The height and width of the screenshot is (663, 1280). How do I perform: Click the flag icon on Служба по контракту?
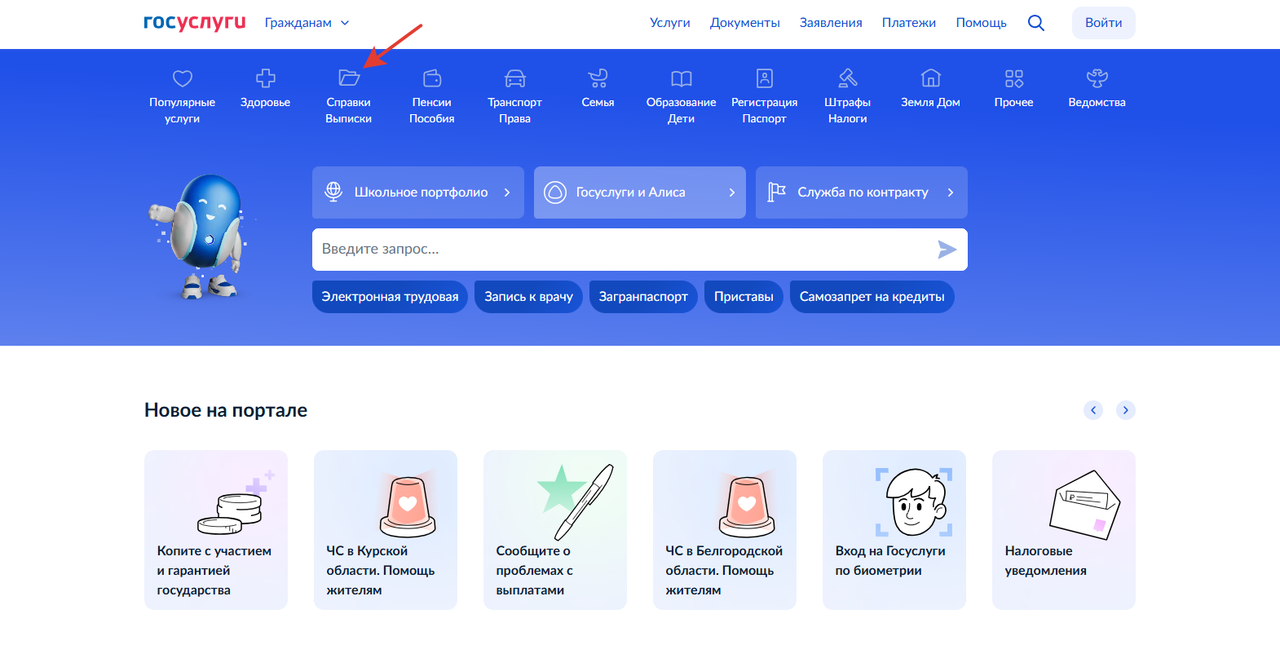click(x=776, y=192)
